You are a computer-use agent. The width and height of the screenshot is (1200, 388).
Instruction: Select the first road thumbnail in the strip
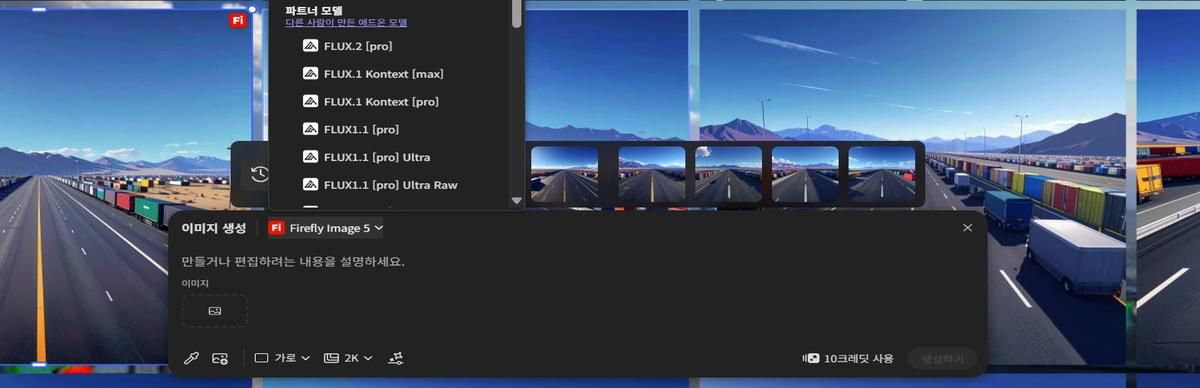[564, 174]
